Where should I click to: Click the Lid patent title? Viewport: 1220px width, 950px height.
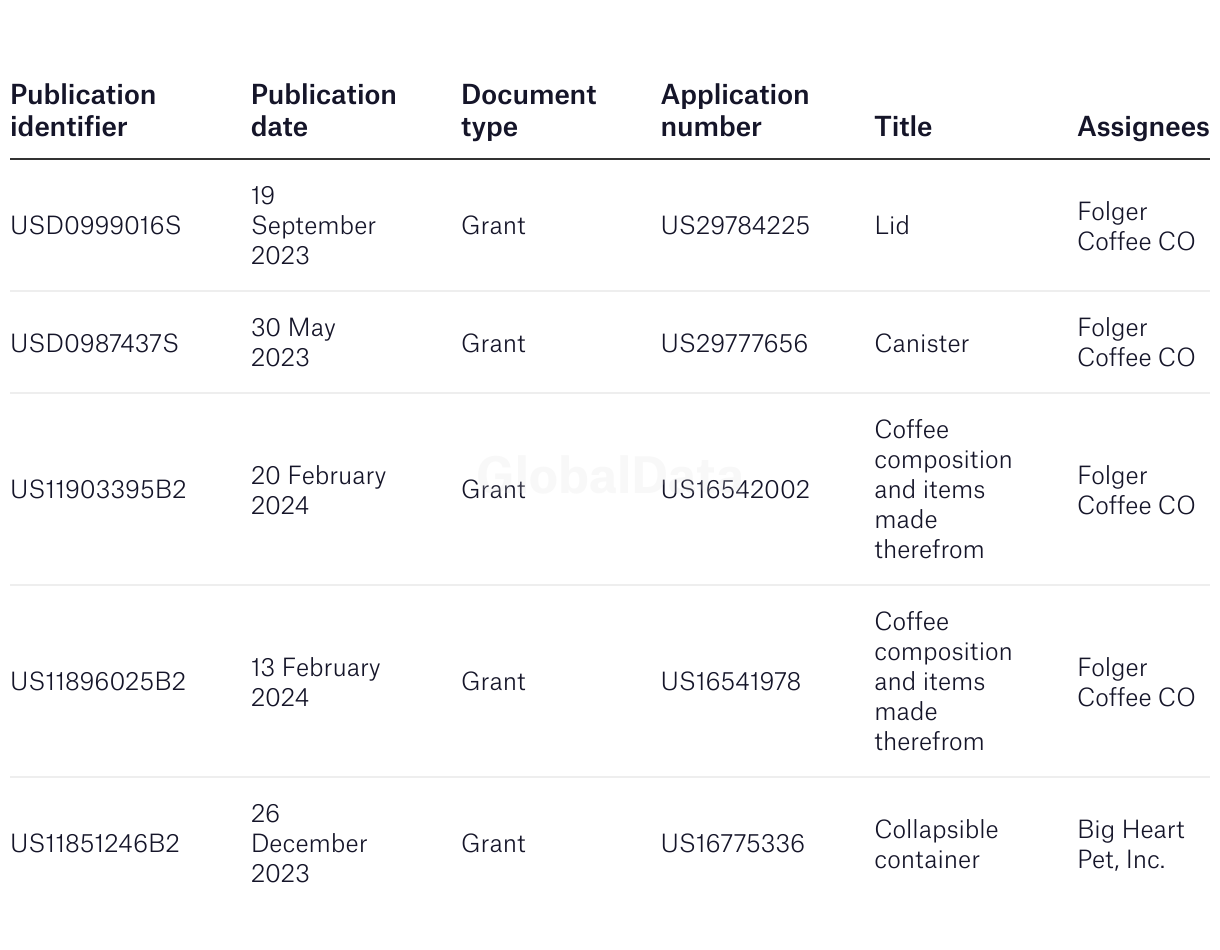891,226
